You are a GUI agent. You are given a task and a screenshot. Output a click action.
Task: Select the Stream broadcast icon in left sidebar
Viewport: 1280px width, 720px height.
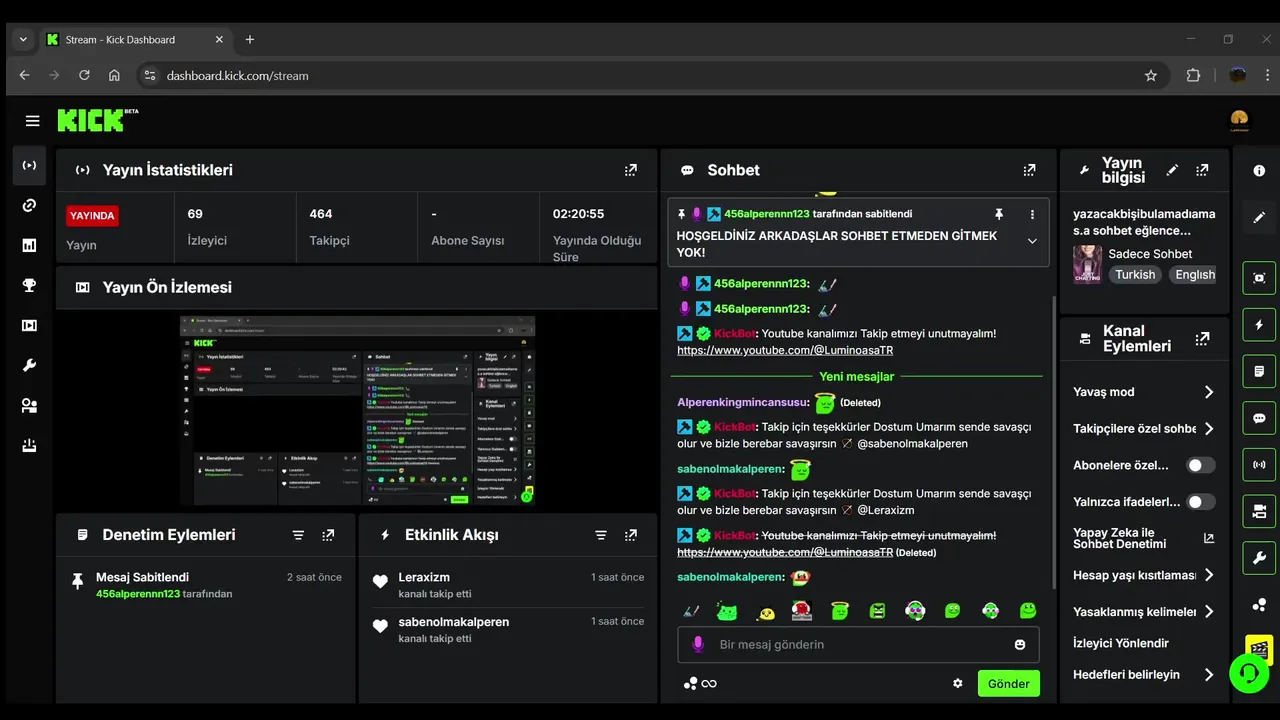coord(29,165)
